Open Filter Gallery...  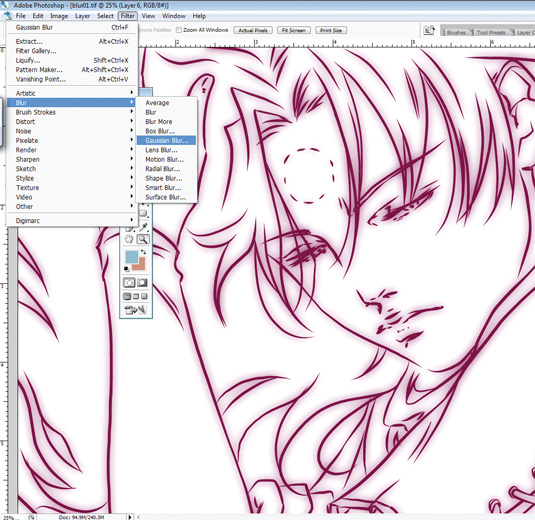[x=72, y=51]
